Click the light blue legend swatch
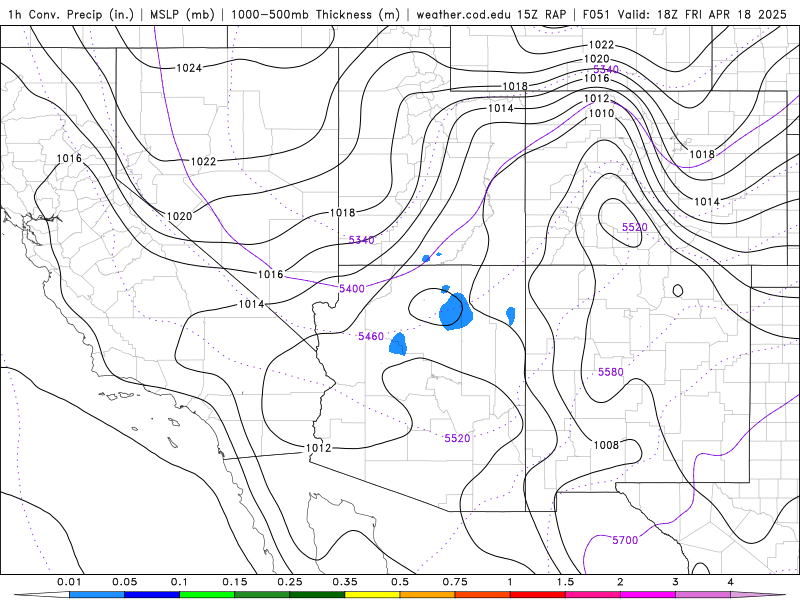 coord(97,595)
